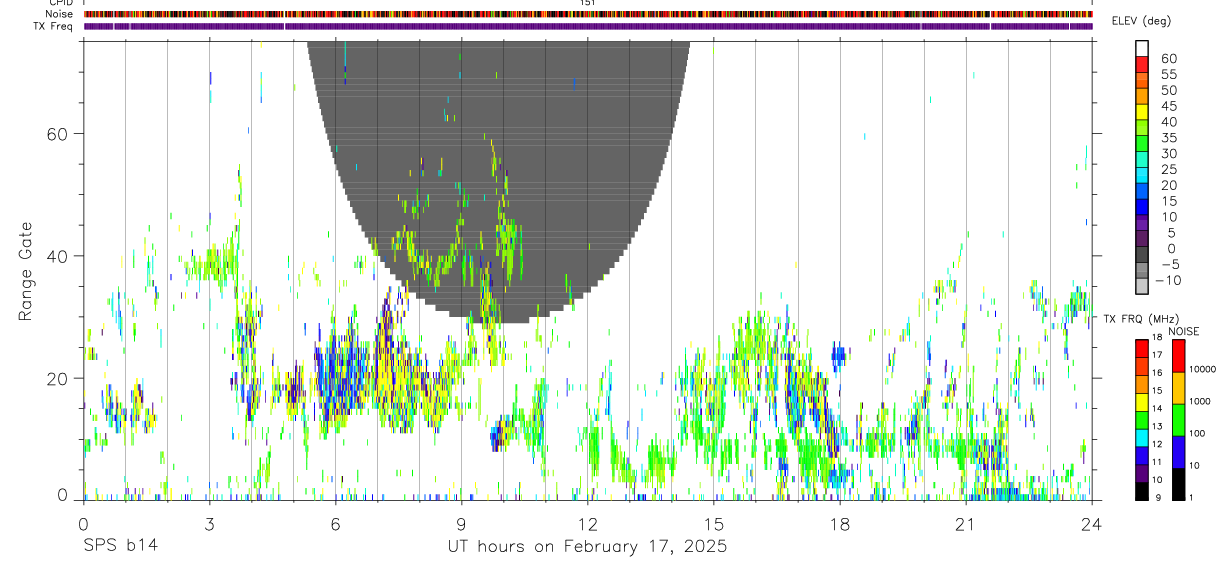This screenshot has width=1228, height=567.
Task: Select the pure yellow segment of ELEV colorbar
Action: (x=1142, y=112)
